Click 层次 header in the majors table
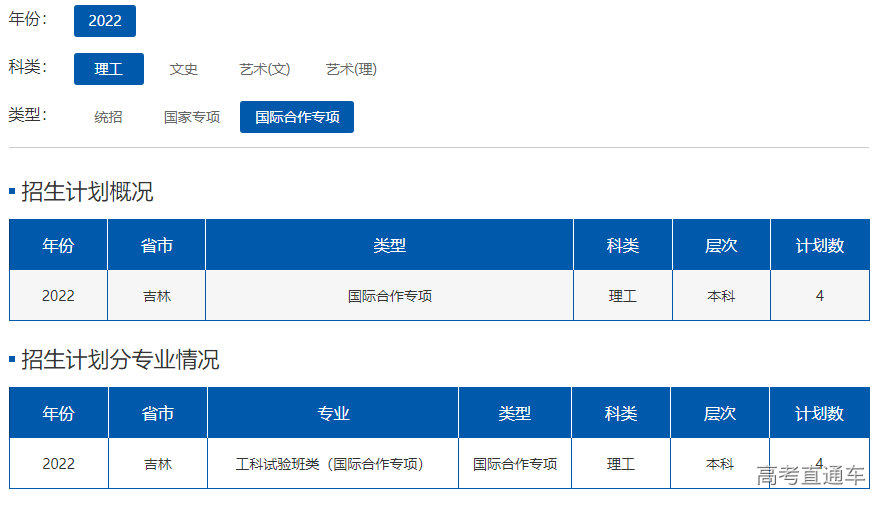Viewport: 894px width, 515px height. click(x=720, y=413)
